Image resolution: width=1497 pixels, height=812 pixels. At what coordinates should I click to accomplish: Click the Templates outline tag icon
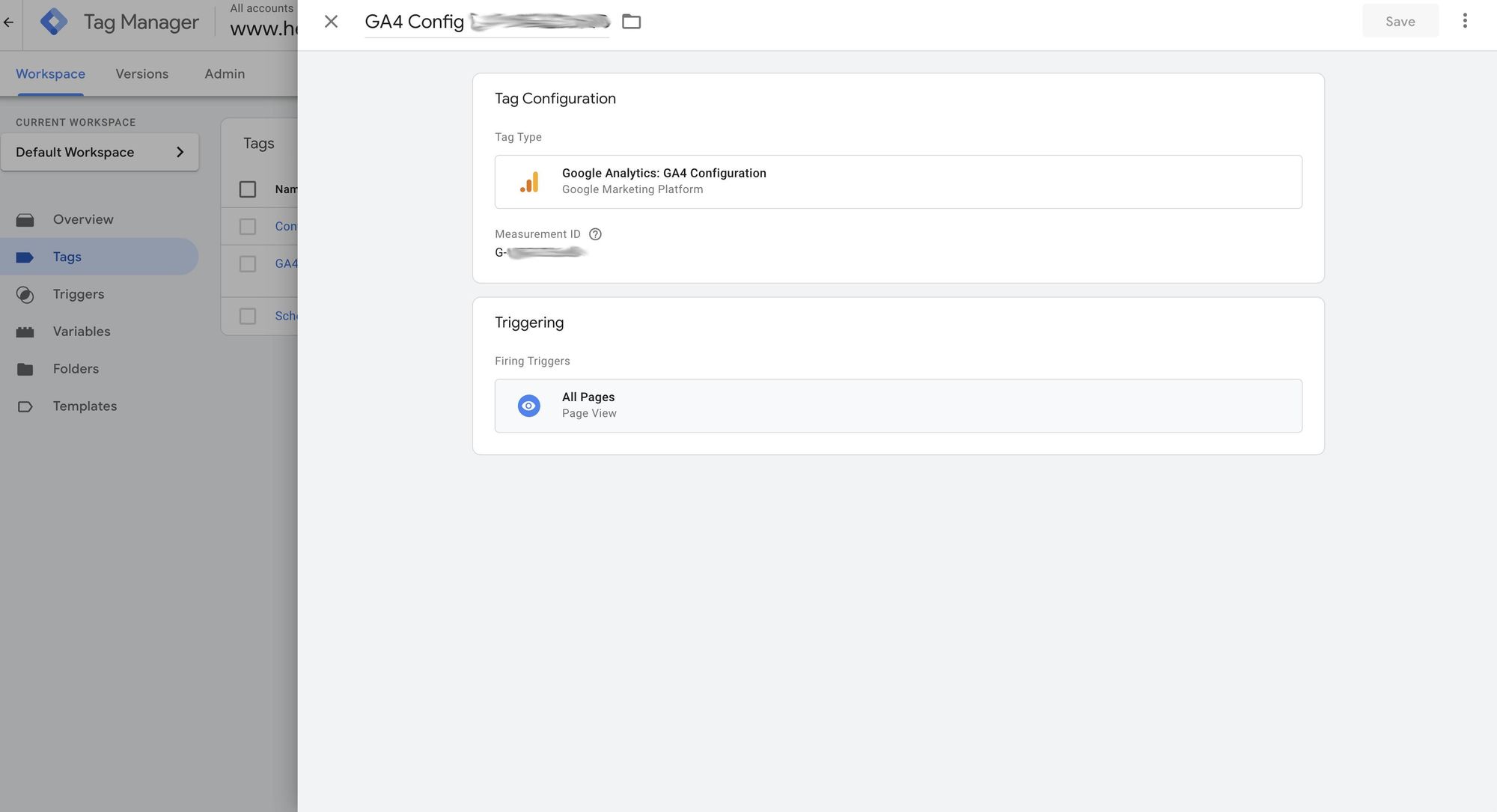pos(25,407)
